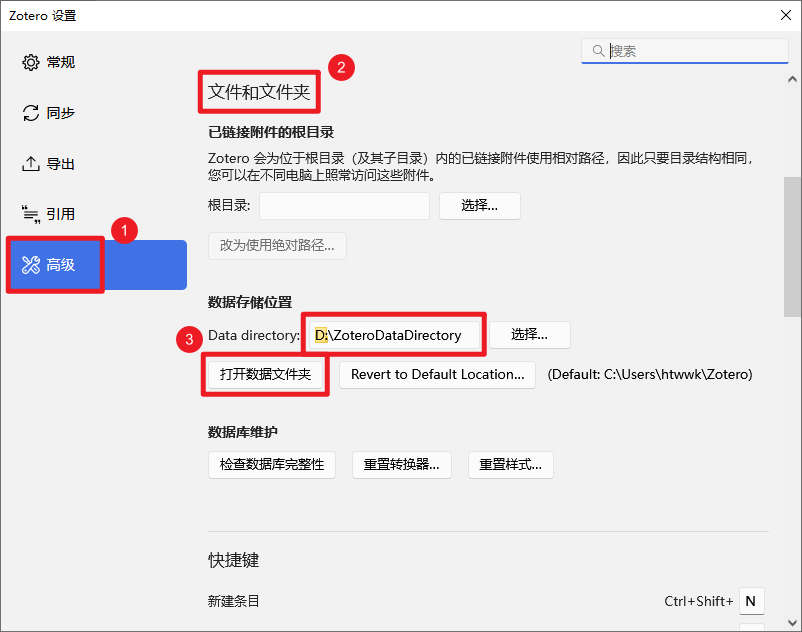The image size is (802, 632).
Task: Click the magnifier icon in the search box
Action: pyautogui.click(x=597, y=50)
